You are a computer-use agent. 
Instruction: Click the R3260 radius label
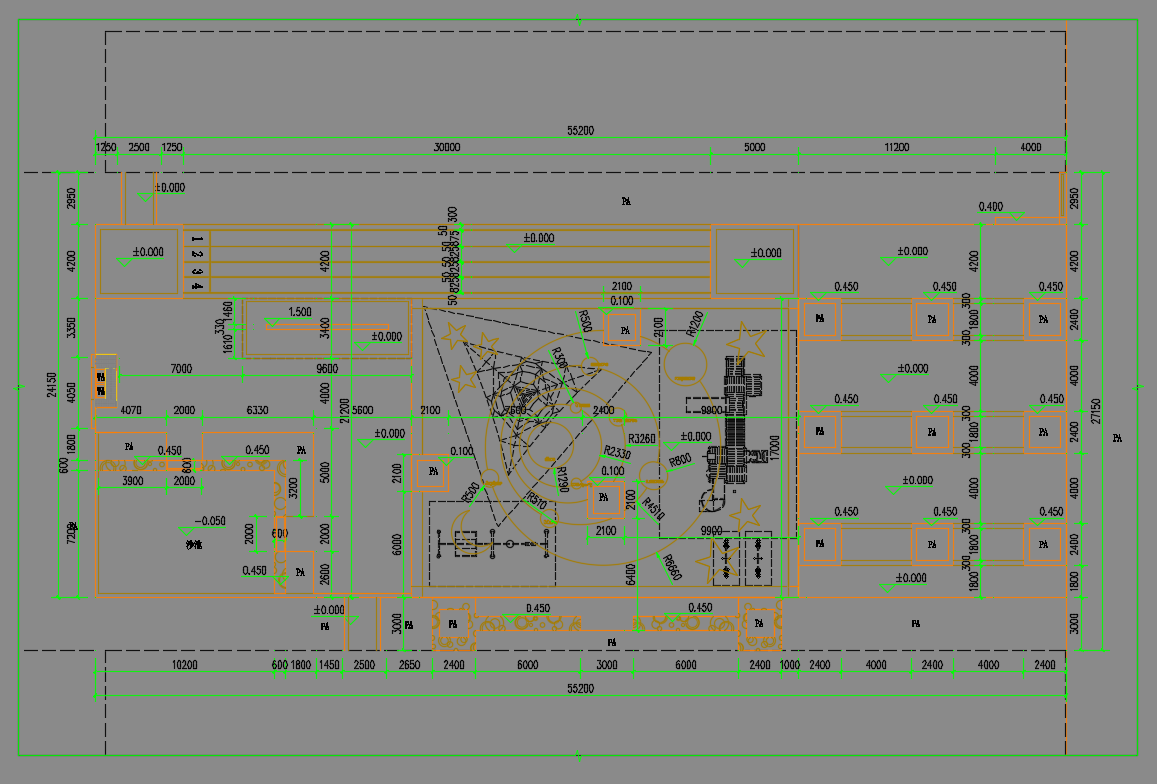pyautogui.click(x=642, y=439)
